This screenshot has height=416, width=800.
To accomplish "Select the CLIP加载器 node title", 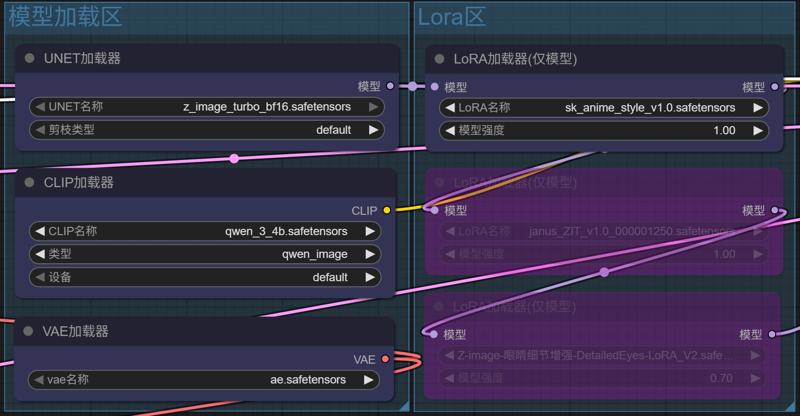I will [x=79, y=182].
